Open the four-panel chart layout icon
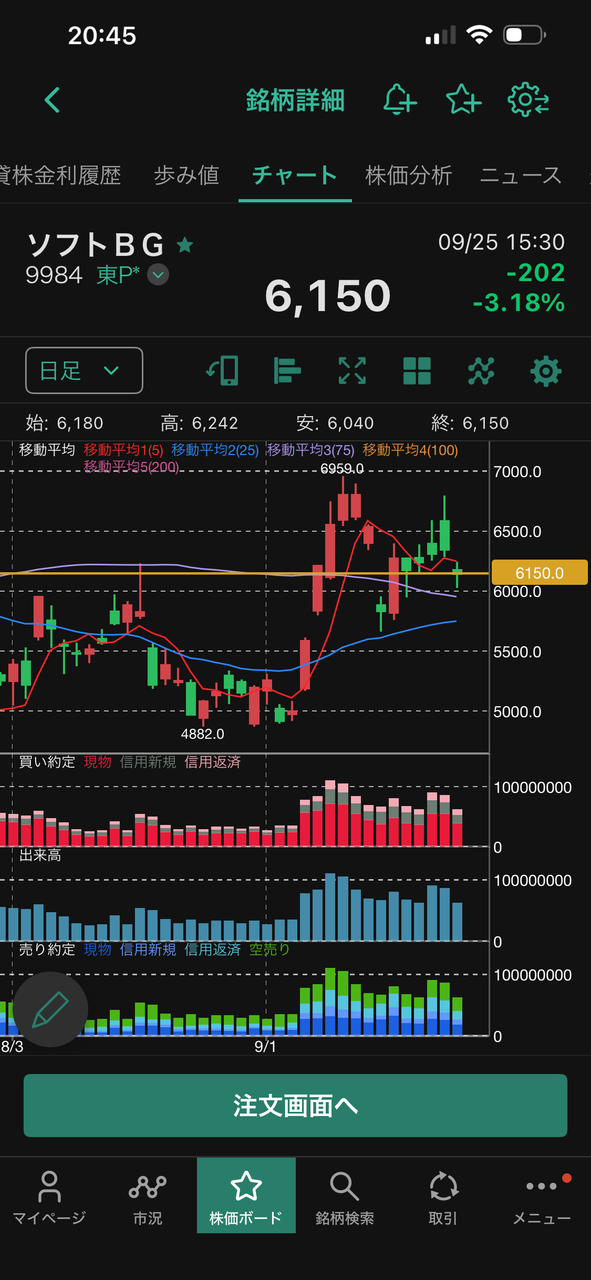The image size is (591, 1280). 417,371
